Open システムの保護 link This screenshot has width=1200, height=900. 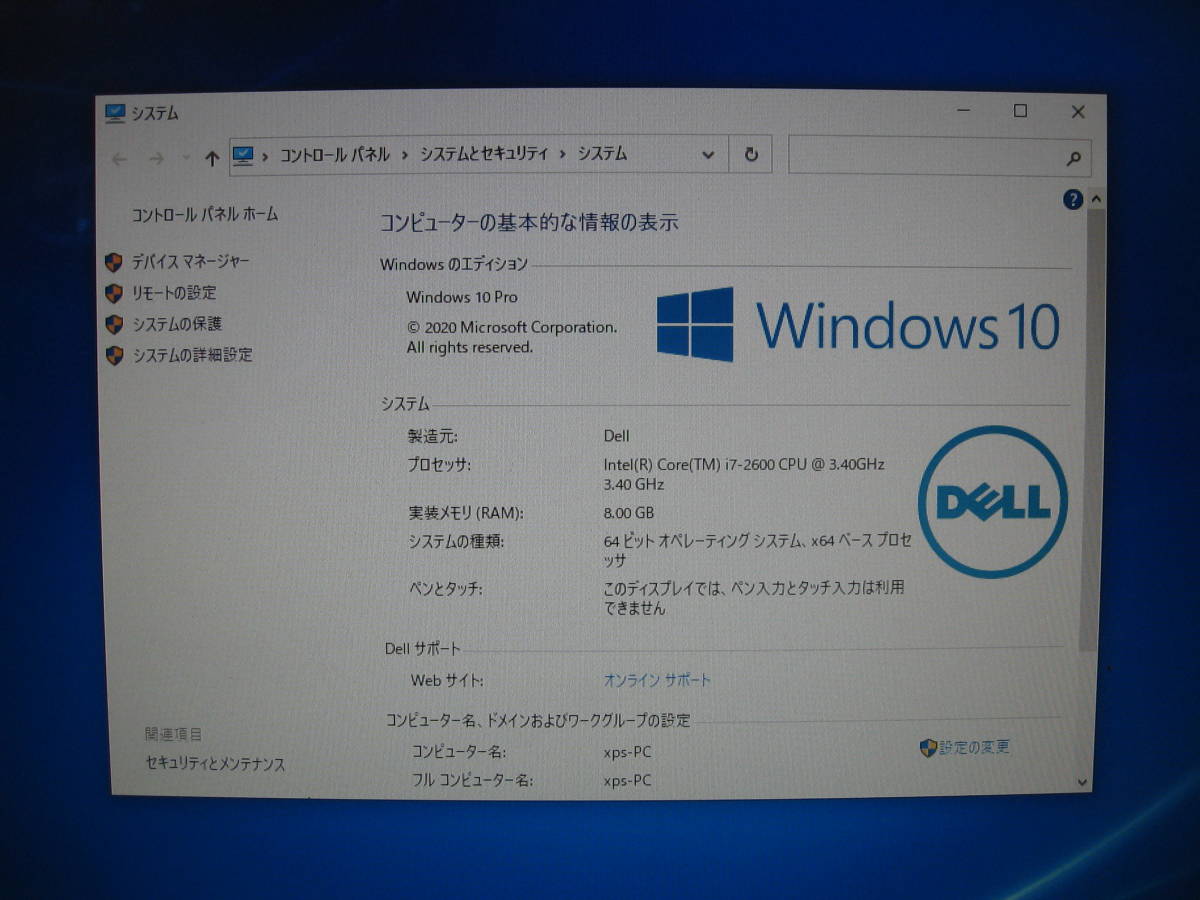pyautogui.click(x=177, y=323)
